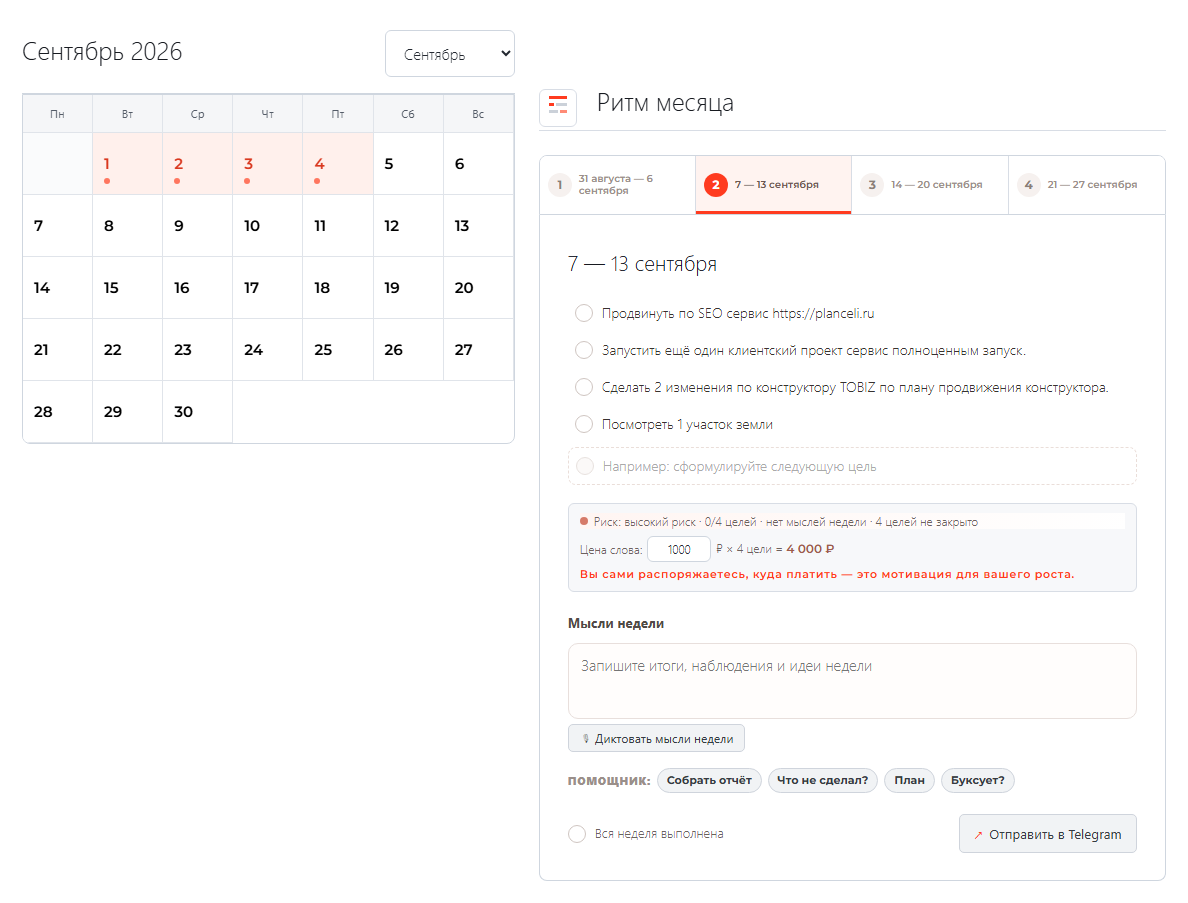Image resolution: width=1188 pixels, height=903 pixels.
Task: Open the 21 — 27 сентября tab
Action: [1086, 185]
